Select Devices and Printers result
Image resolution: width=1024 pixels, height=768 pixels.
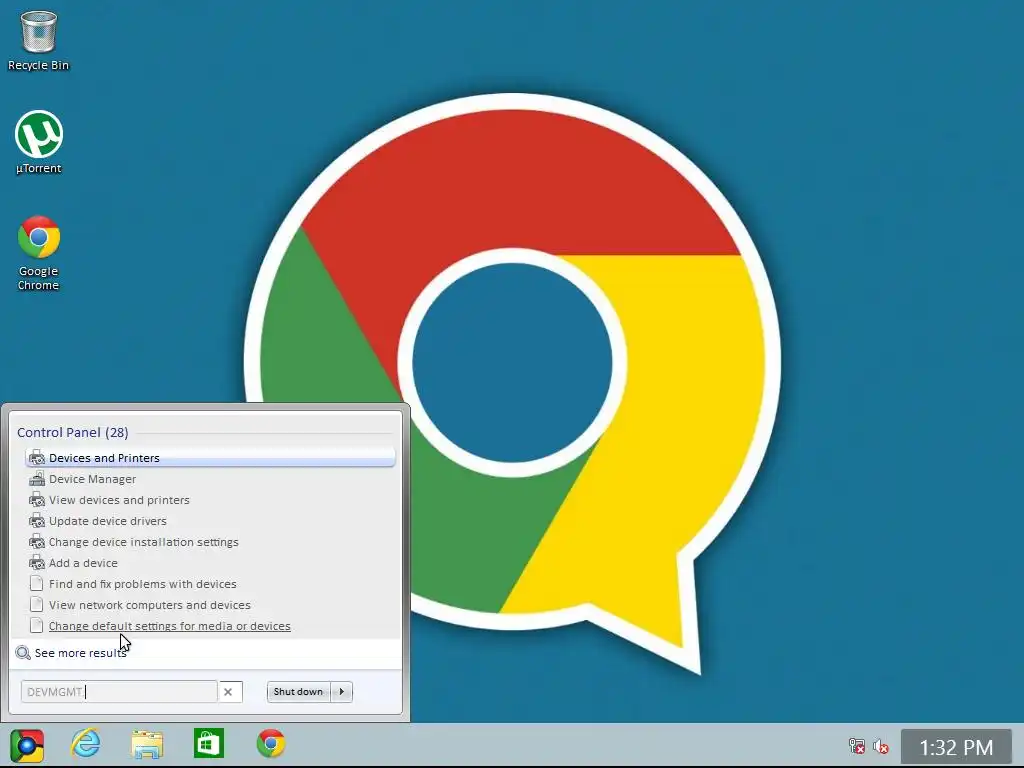(210, 458)
